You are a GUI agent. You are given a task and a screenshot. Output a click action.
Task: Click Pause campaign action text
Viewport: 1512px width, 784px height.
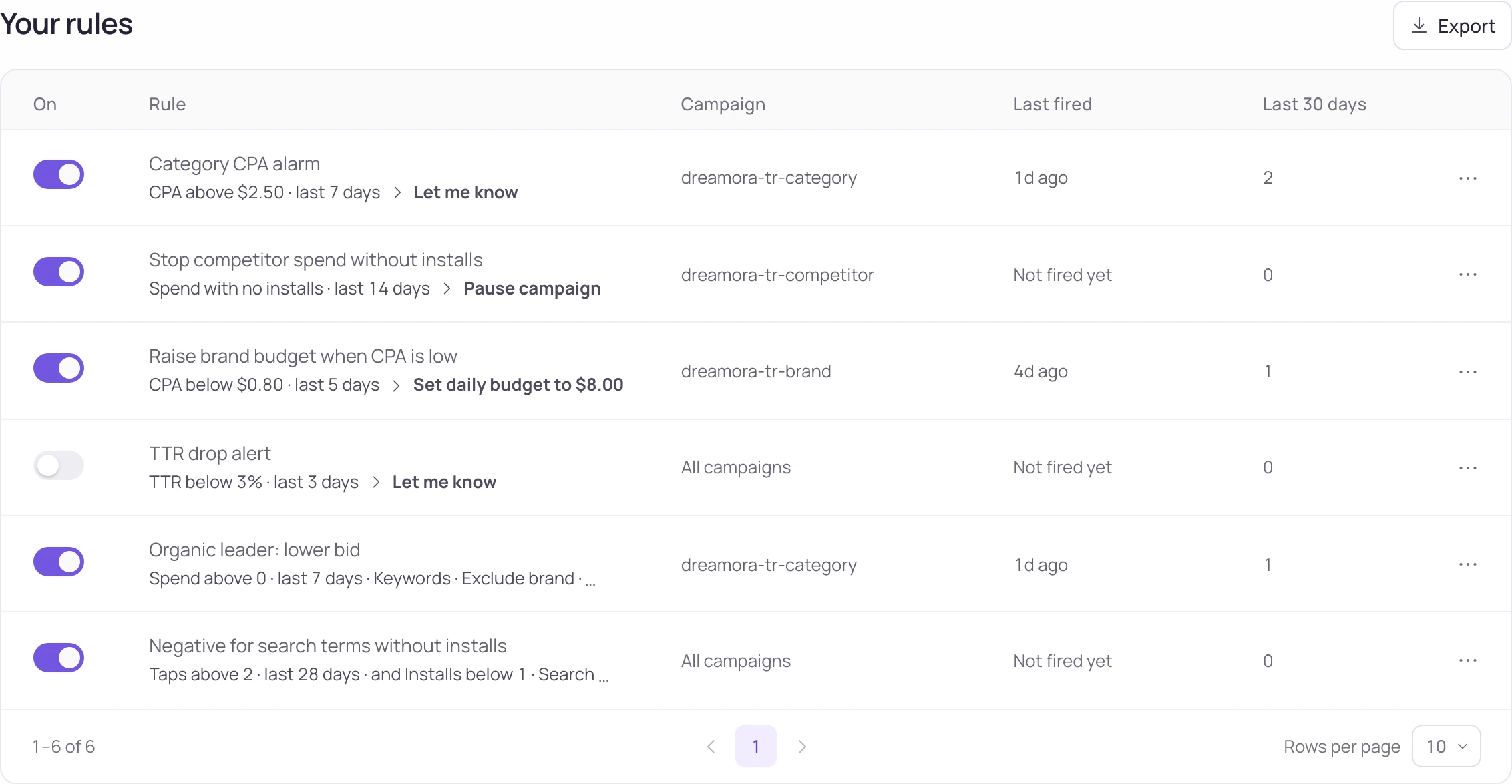pyautogui.click(x=532, y=288)
